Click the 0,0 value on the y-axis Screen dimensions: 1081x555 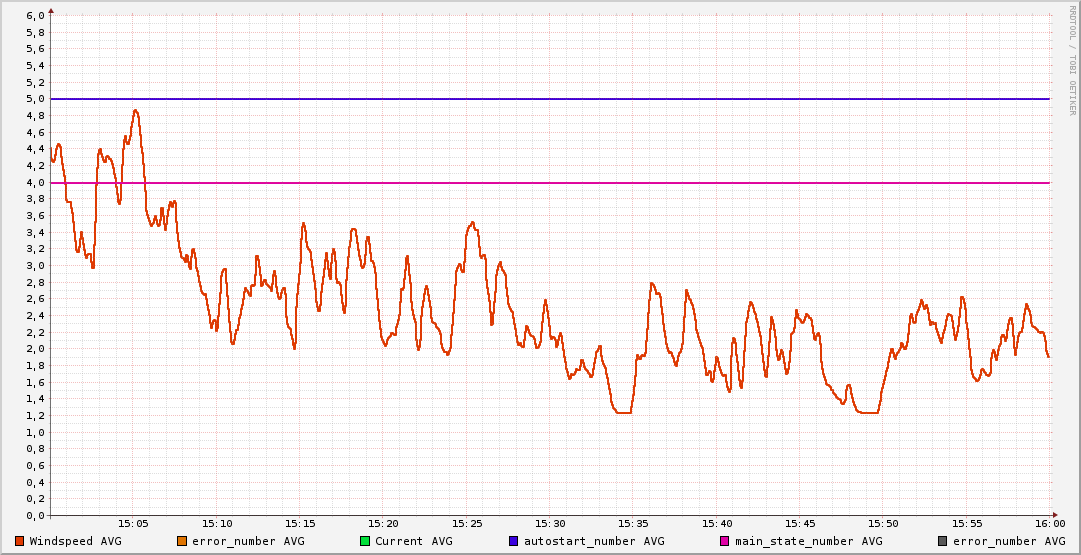(x=34, y=516)
